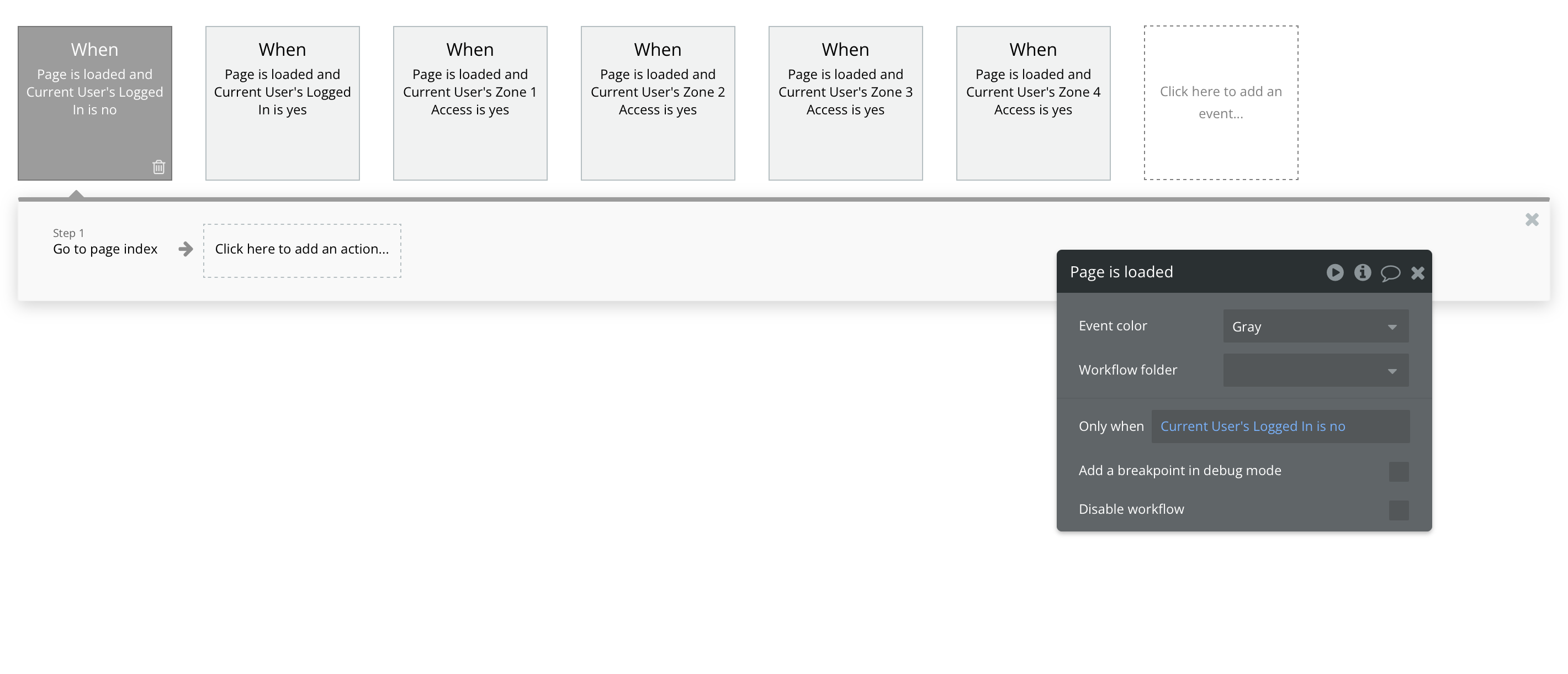Select the Zone 1 Access event

(x=470, y=103)
